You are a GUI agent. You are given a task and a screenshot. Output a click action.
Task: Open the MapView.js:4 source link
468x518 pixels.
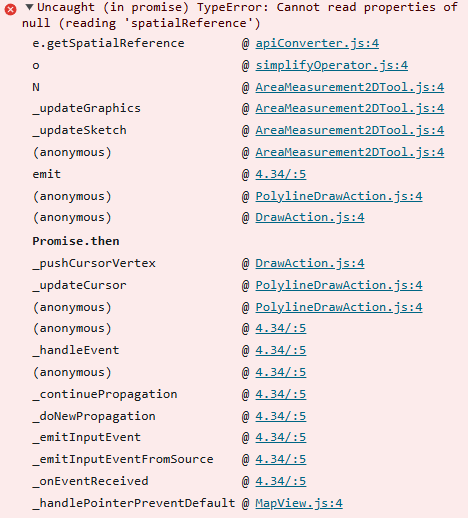pyautogui.click(x=299, y=503)
